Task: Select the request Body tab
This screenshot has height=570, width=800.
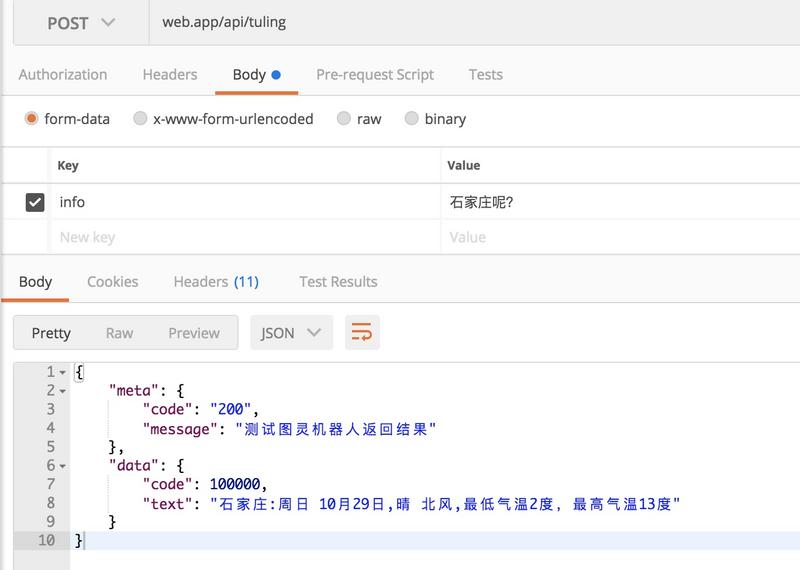Action: click(256, 75)
